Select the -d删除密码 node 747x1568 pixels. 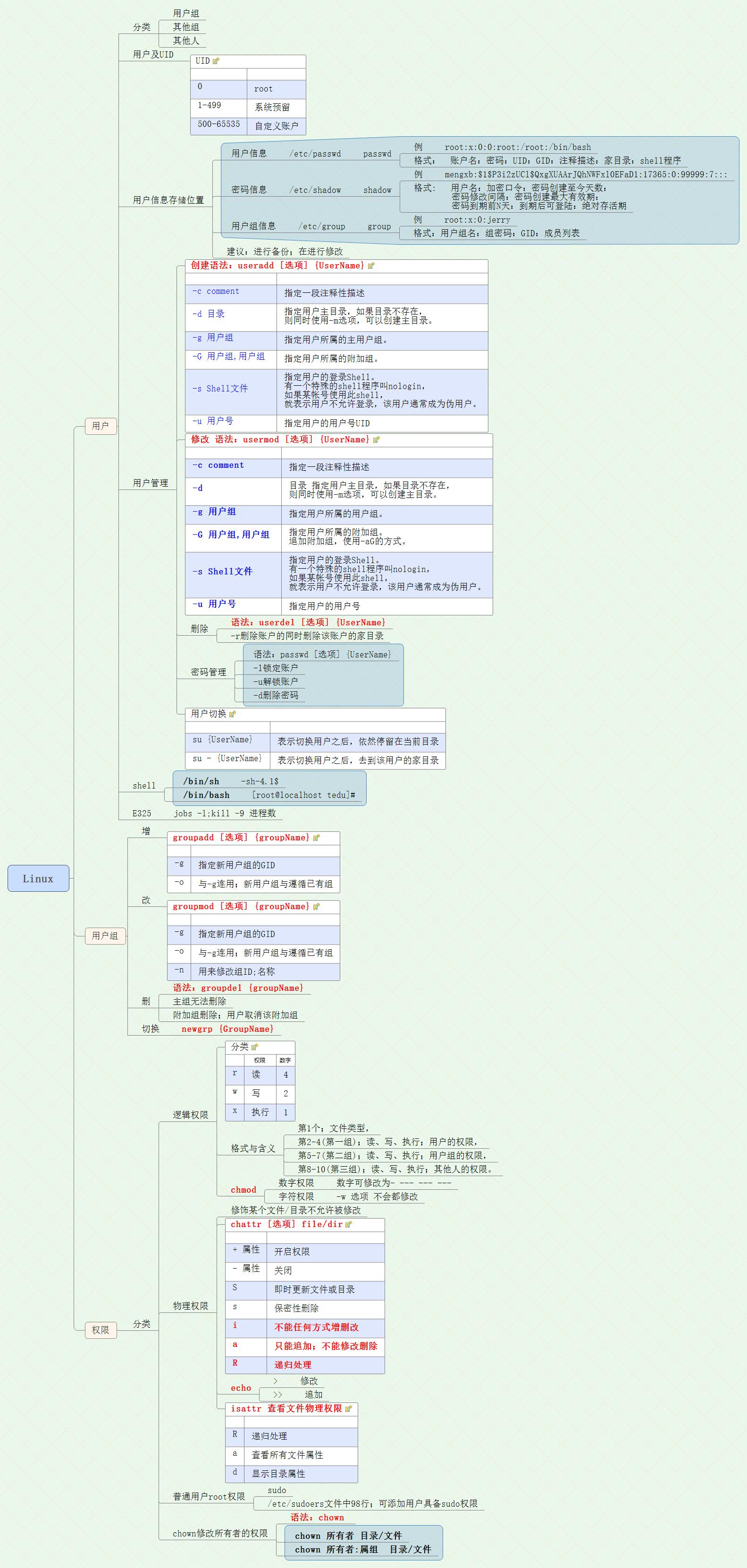coord(276,695)
